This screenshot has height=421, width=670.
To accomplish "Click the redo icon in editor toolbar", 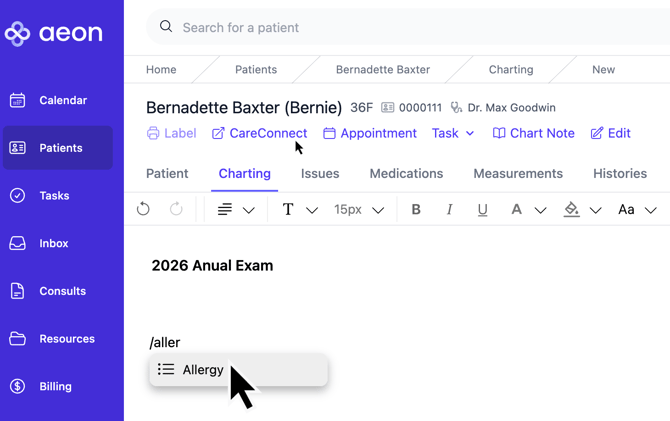I will [x=176, y=209].
